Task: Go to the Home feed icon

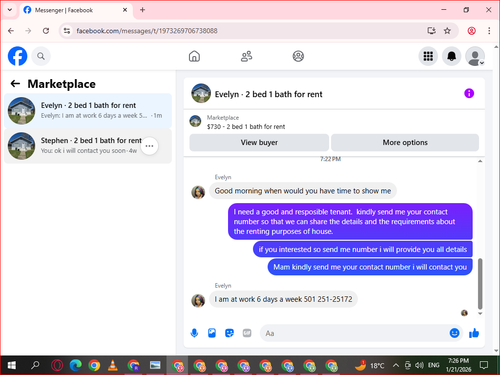Action: 194,56
